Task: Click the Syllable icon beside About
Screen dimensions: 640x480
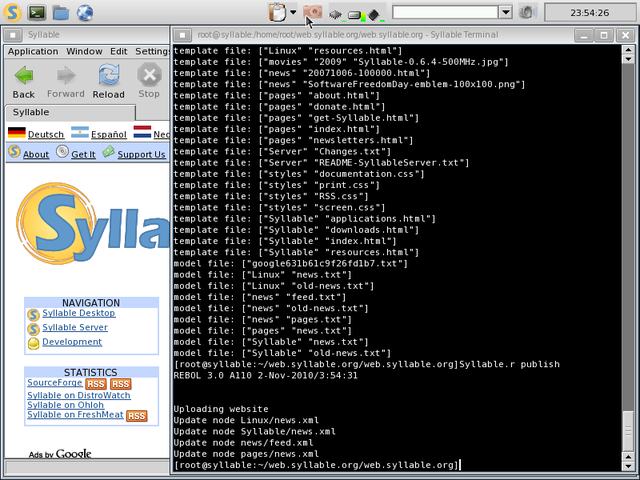Action: (x=14, y=152)
